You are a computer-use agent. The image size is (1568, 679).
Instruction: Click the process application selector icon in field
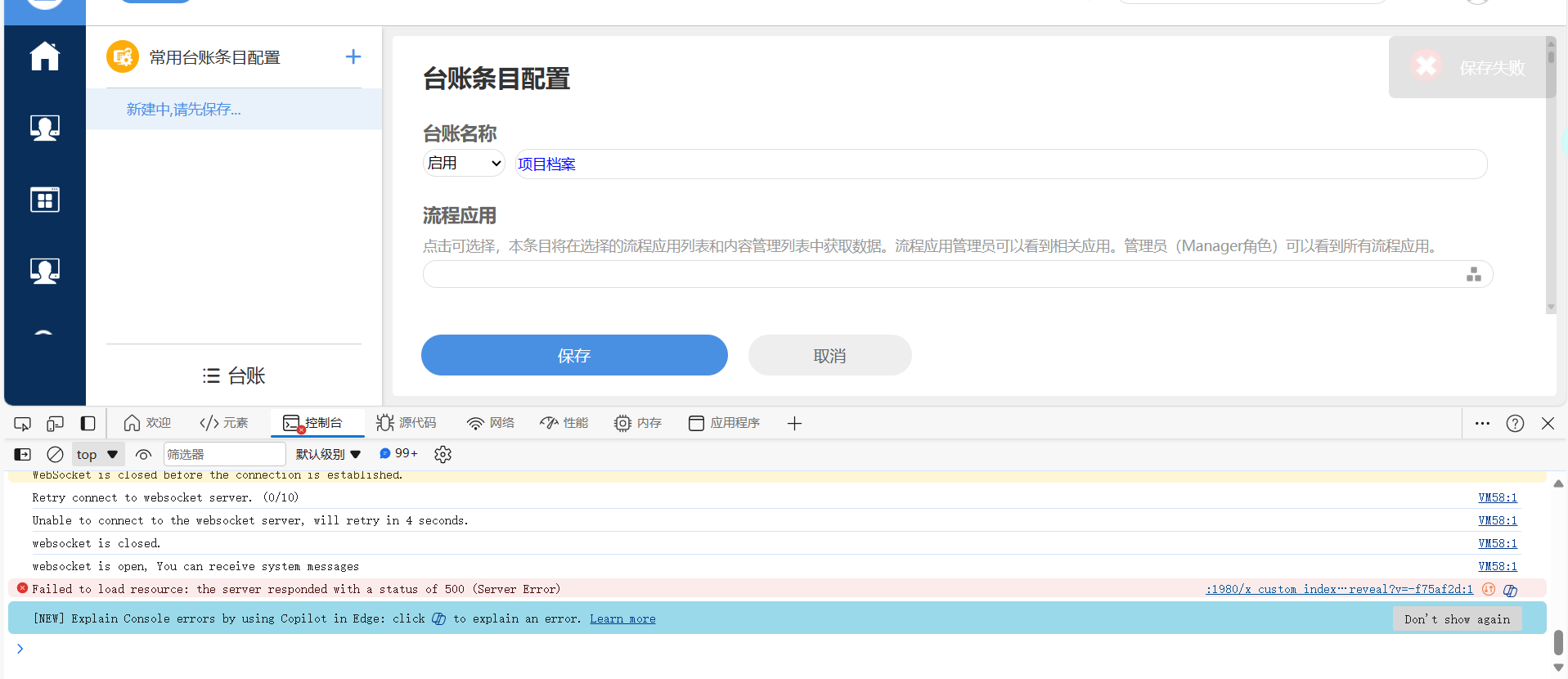pos(1473,274)
